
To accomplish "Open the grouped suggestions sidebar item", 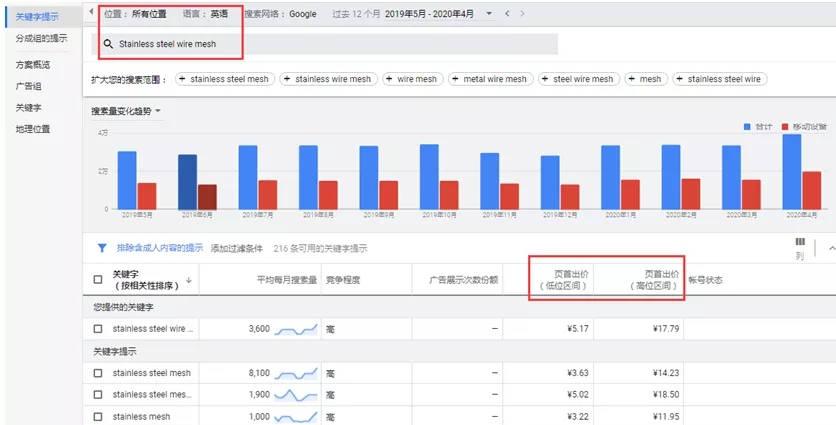I will pyautogui.click(x=42, y=38).
